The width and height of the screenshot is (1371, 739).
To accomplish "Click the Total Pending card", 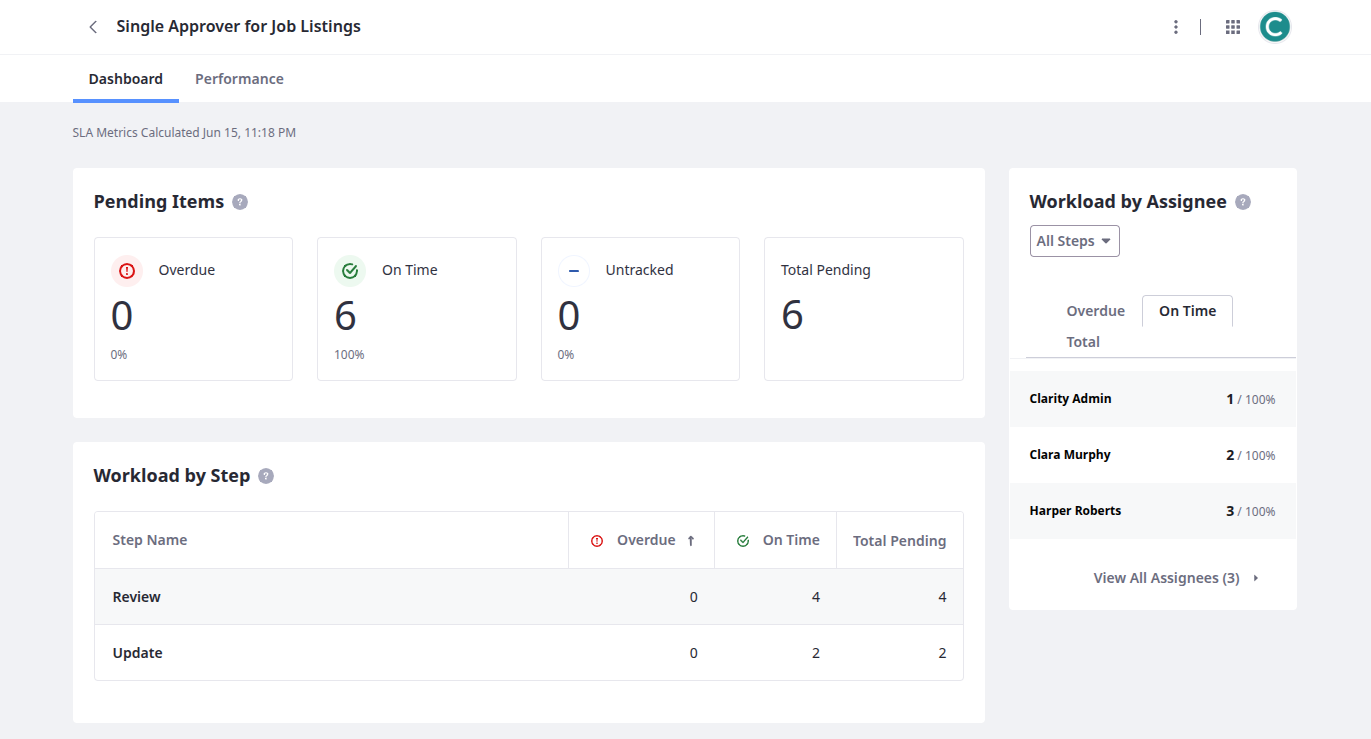I will [x=863, y=308].
